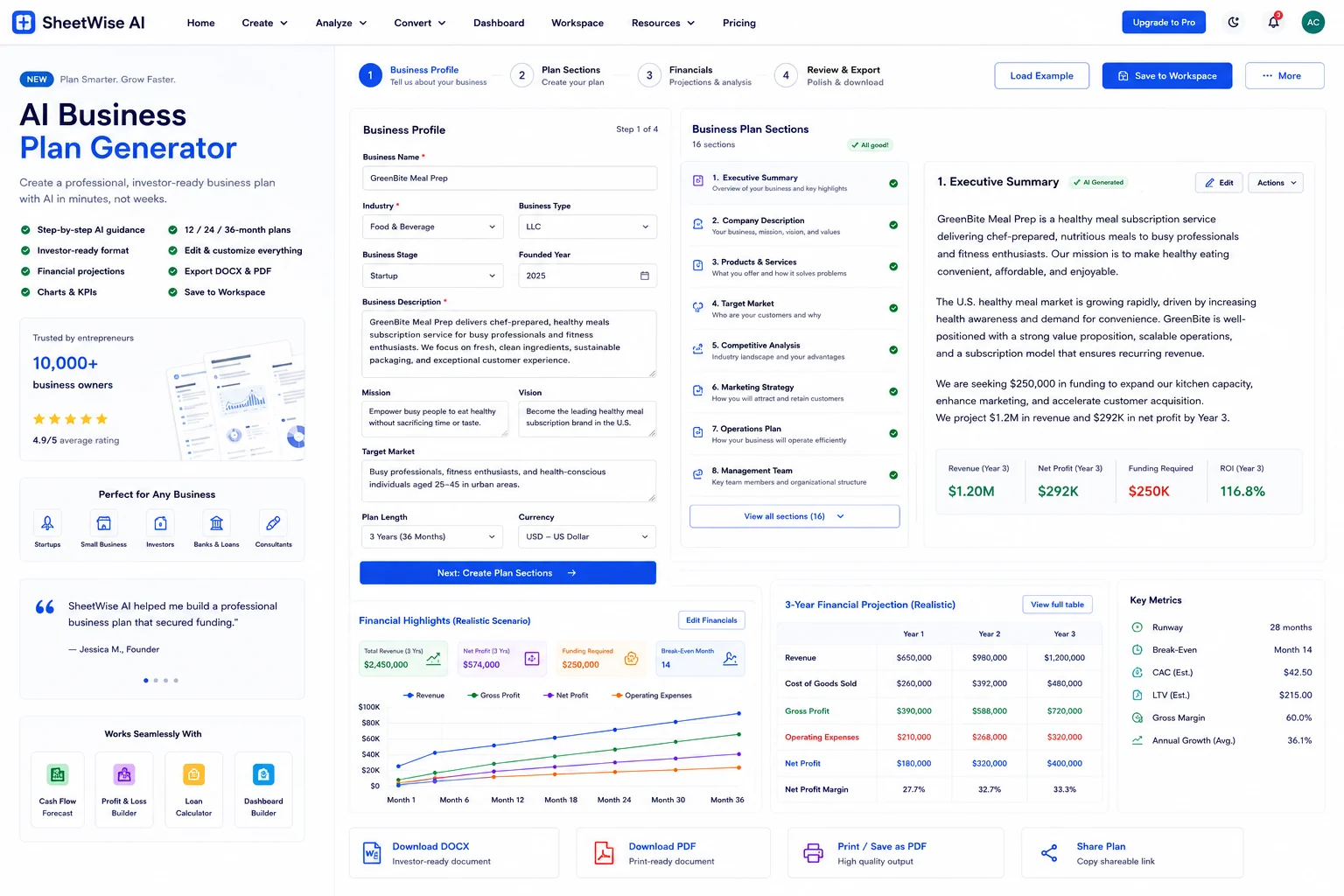The image size is (1344, 896).
Task: Click the Startups rocket icon
Action: click(47, 523)
